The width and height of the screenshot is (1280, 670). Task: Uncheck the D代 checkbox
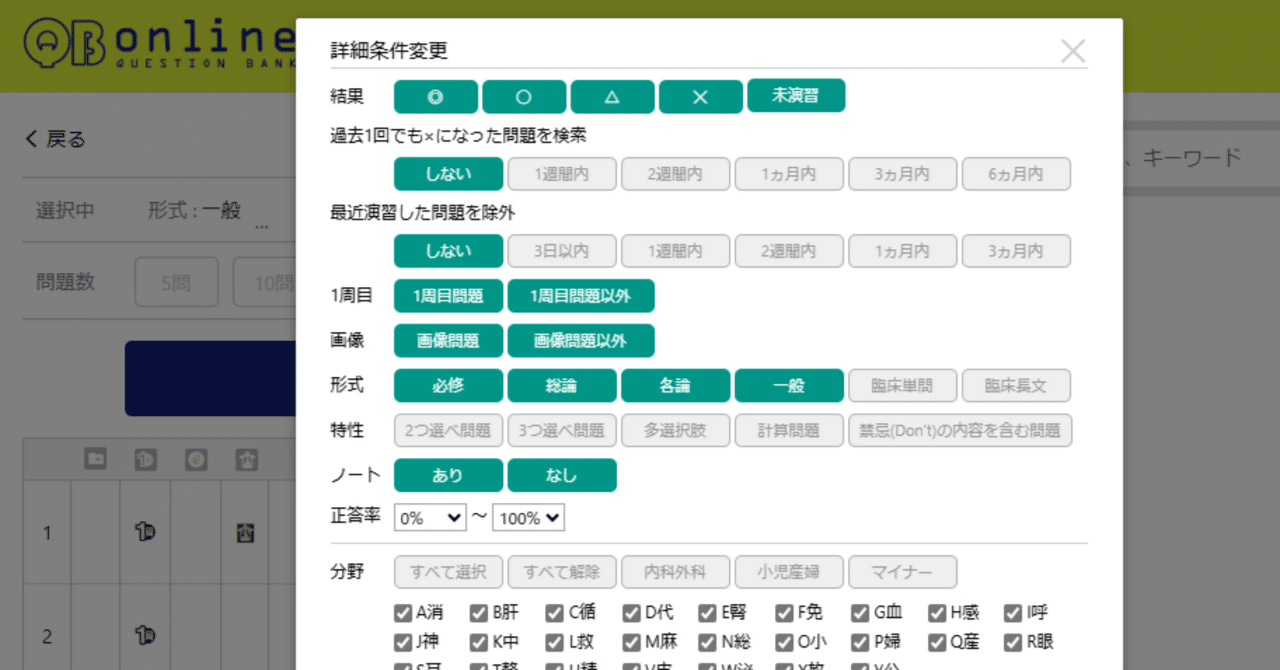coord(632,613)
